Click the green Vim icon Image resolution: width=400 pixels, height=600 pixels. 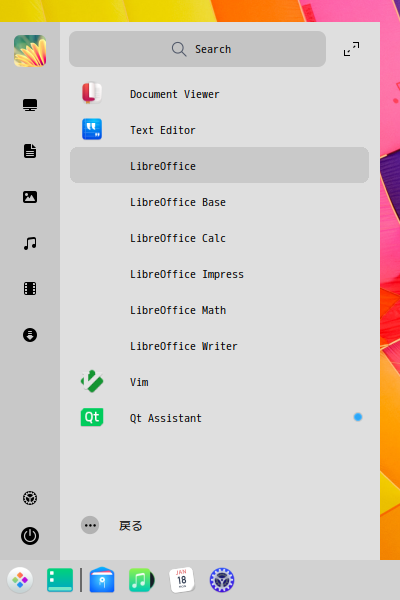point(92,381)
